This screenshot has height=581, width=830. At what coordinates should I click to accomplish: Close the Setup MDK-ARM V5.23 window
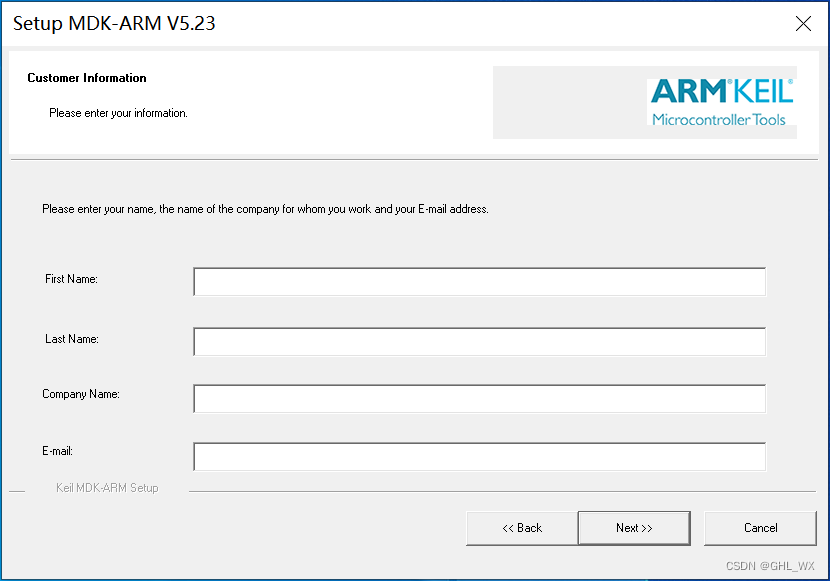[803, 23]
